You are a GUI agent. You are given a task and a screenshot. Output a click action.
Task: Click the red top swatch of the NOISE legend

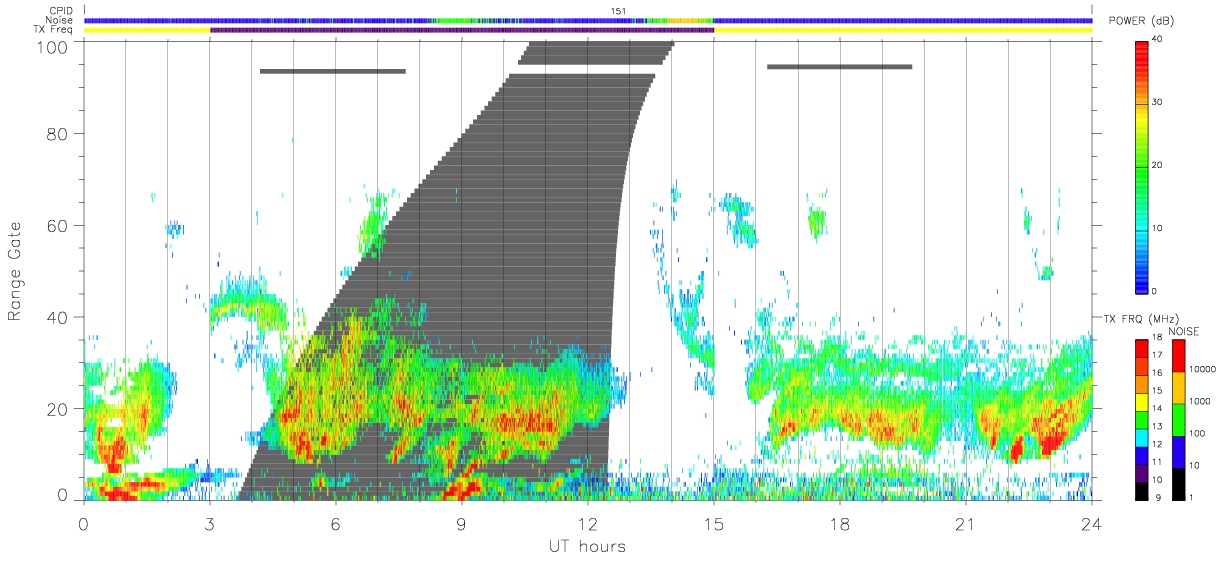[1178, 356]
